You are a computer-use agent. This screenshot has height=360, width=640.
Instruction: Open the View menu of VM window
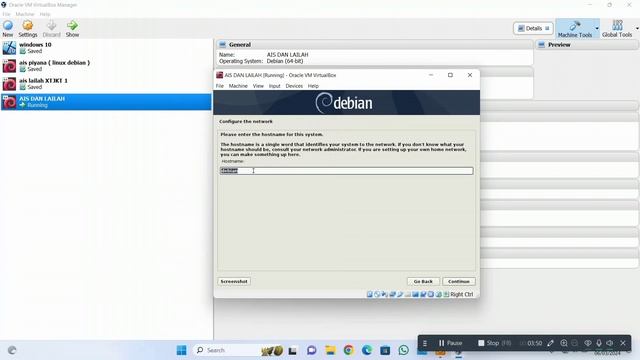click(x=258, y=86)
